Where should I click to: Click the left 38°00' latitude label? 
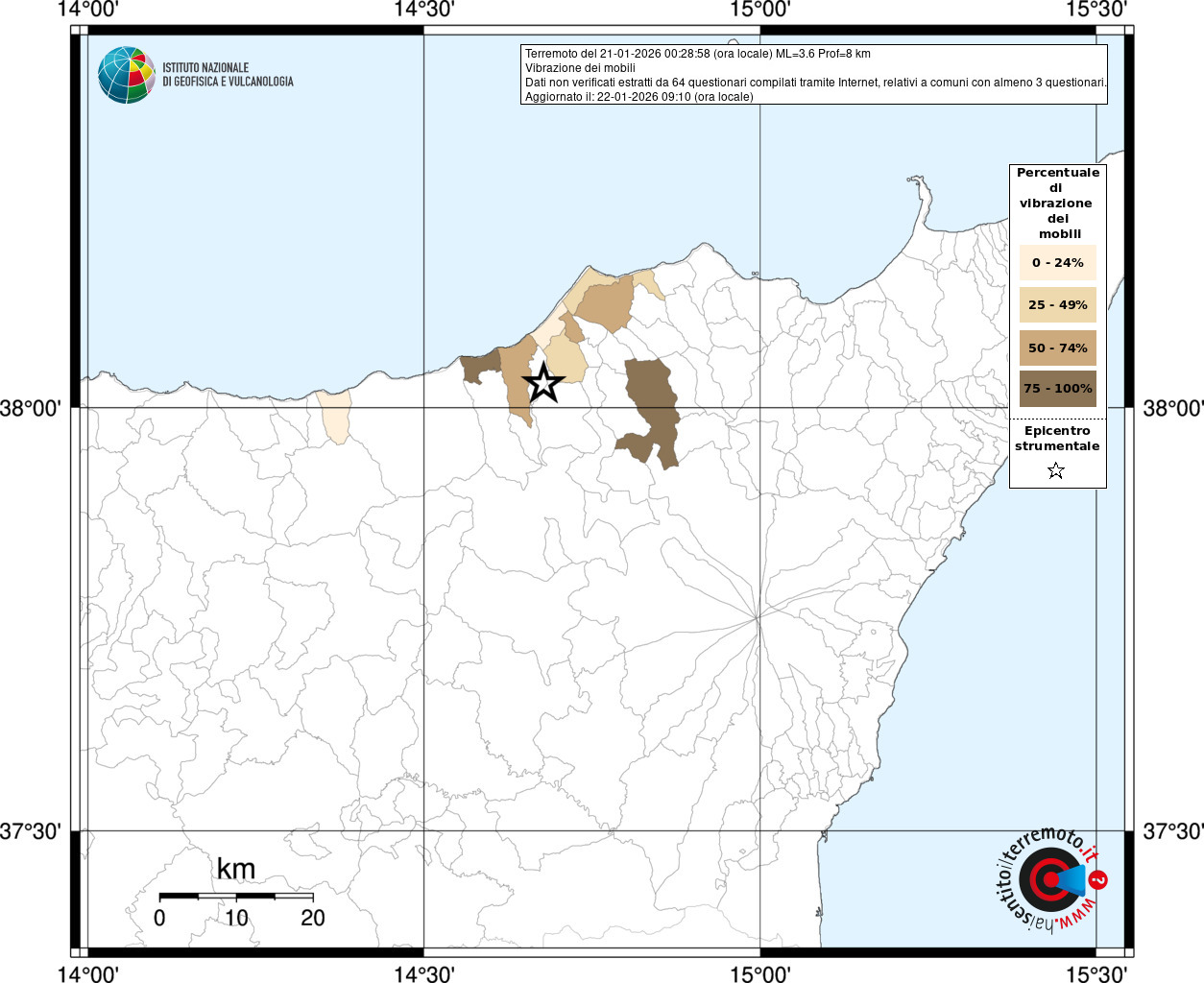pyautogui.click(x=31, y=408)
